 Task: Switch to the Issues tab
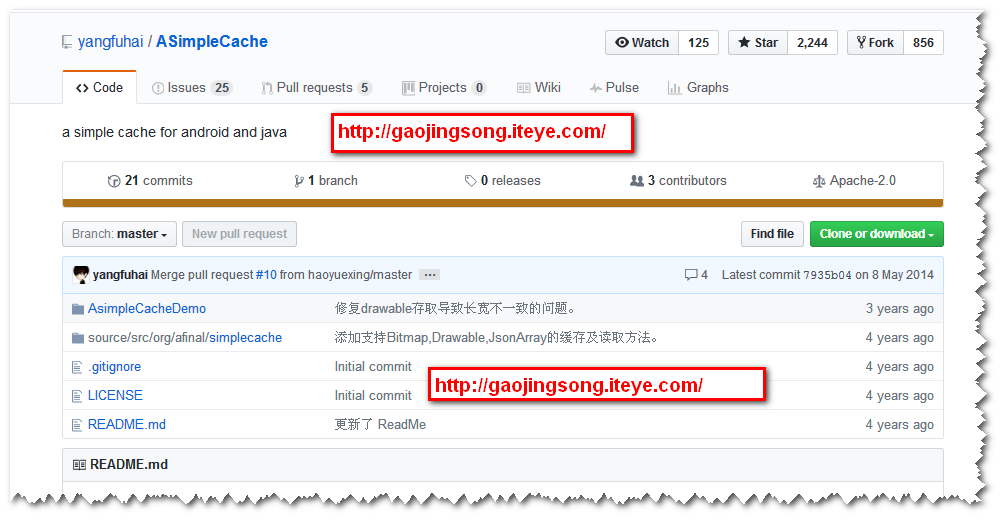point(191,88)
